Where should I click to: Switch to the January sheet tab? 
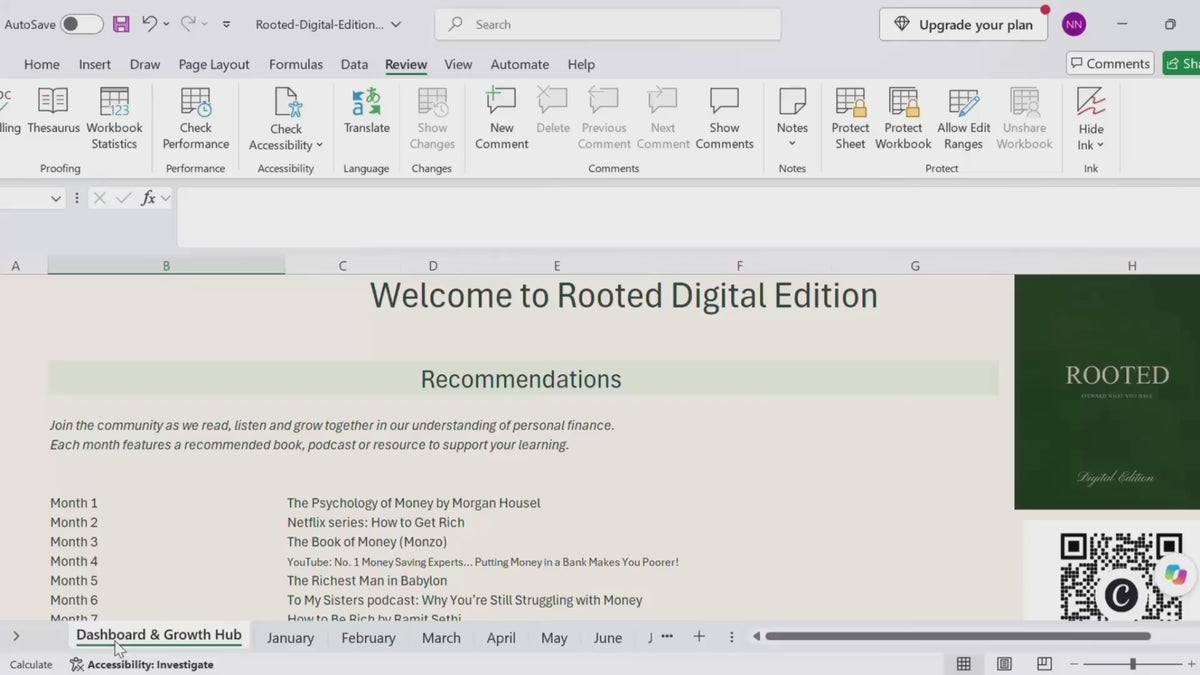pyautogui.click(x=290, y=638)
